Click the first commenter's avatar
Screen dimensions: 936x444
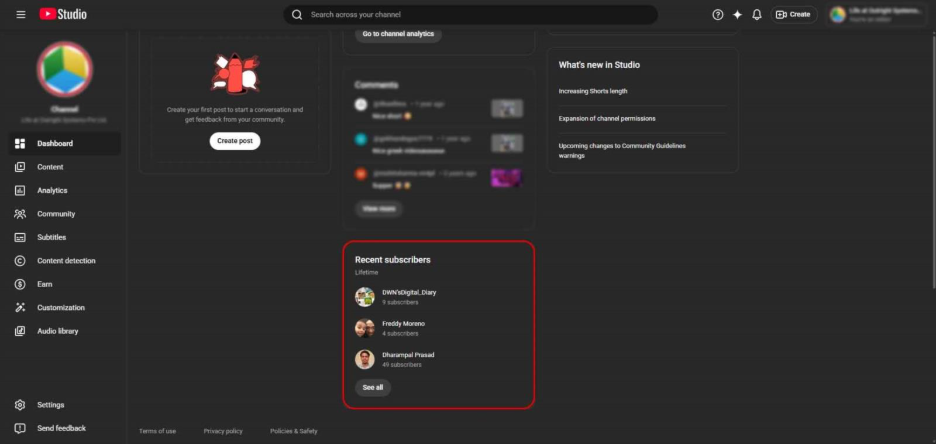361,104
